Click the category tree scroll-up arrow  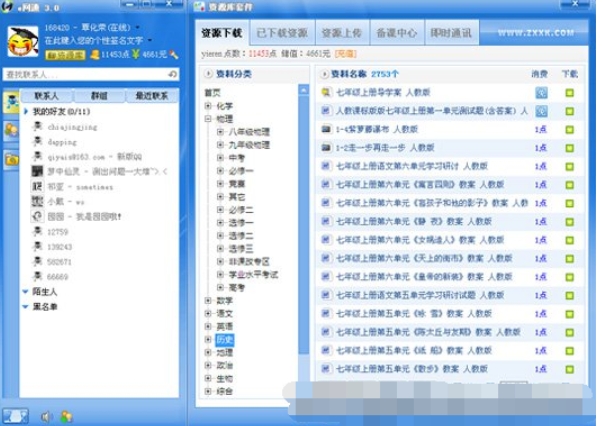303,90
